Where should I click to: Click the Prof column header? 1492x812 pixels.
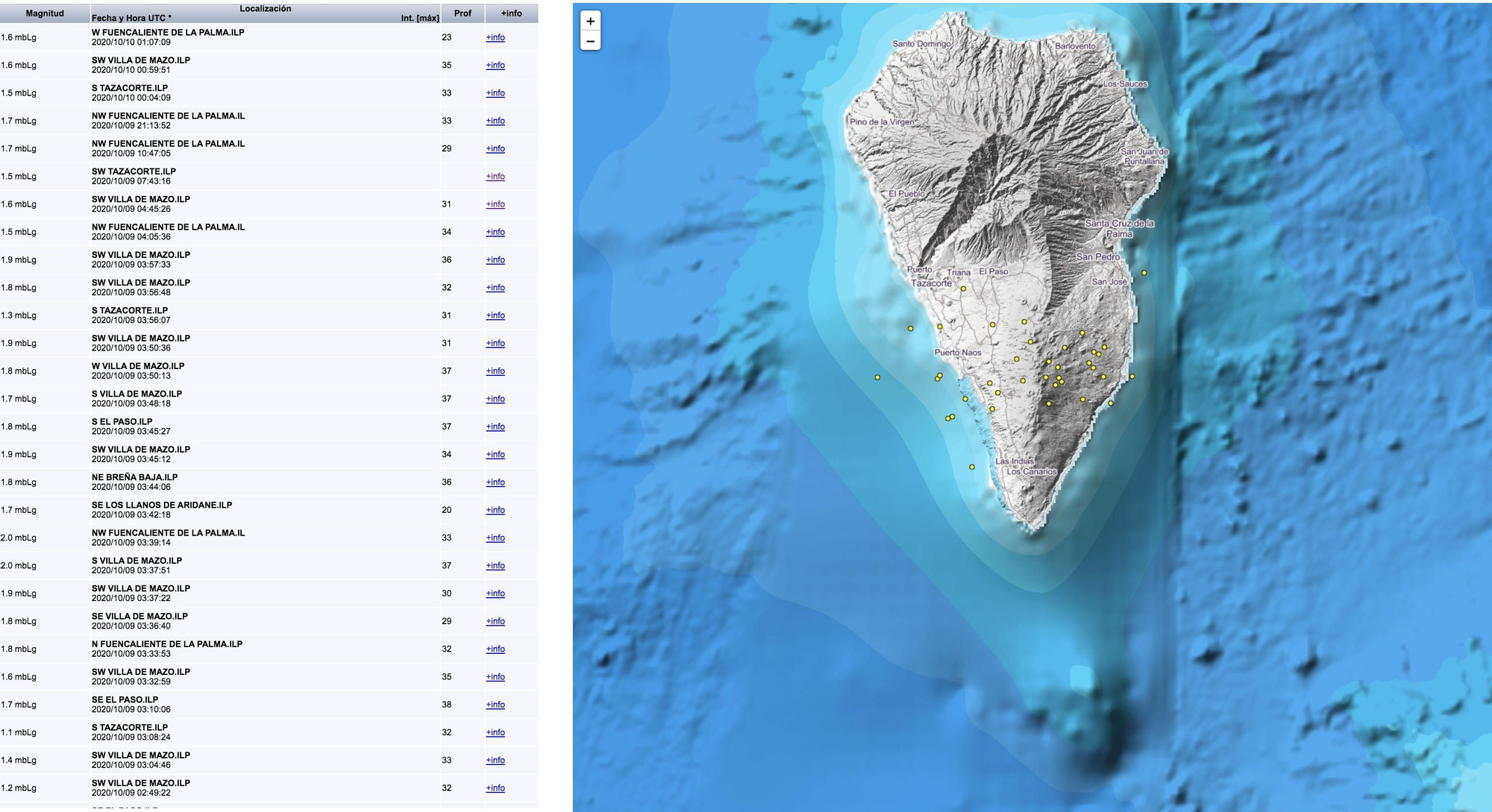tap(463, 13)
